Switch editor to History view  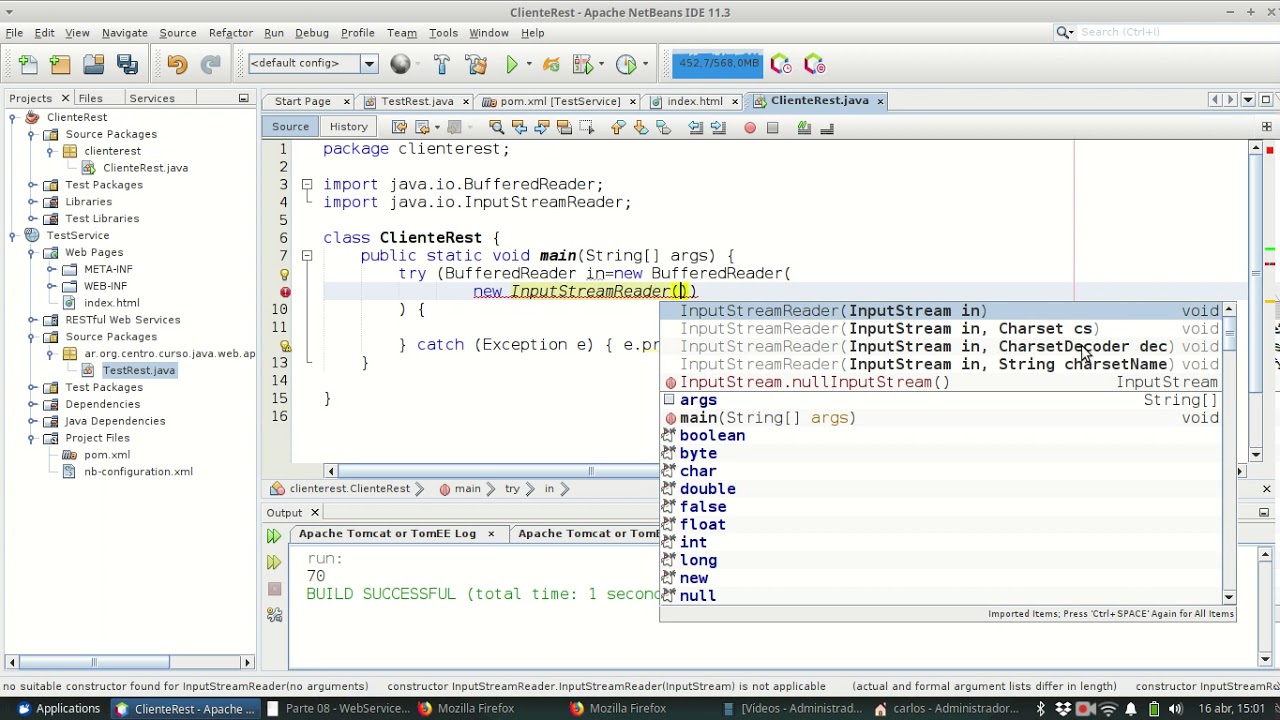tap(349, 127)
